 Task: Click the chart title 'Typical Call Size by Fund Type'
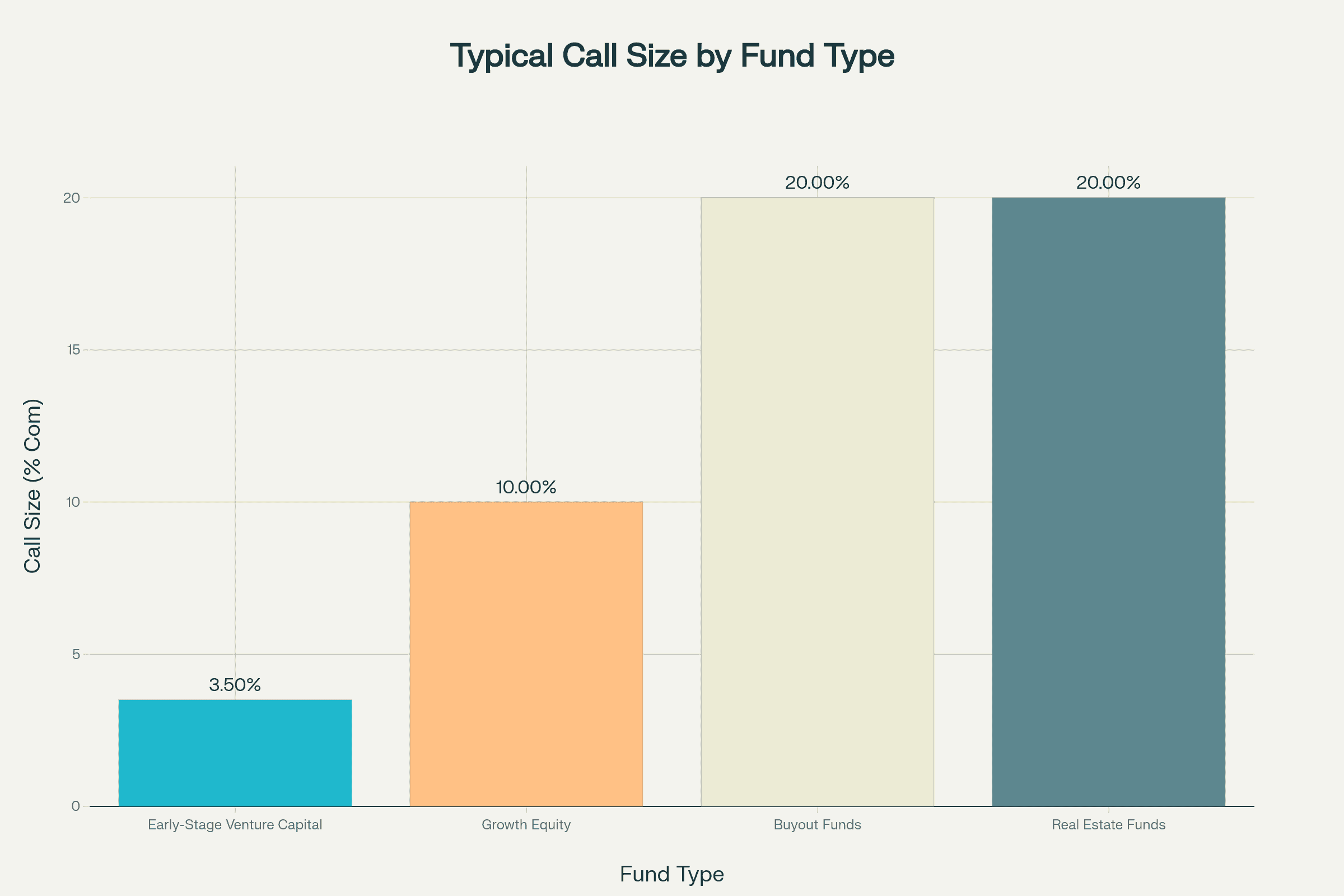[672, 56]
